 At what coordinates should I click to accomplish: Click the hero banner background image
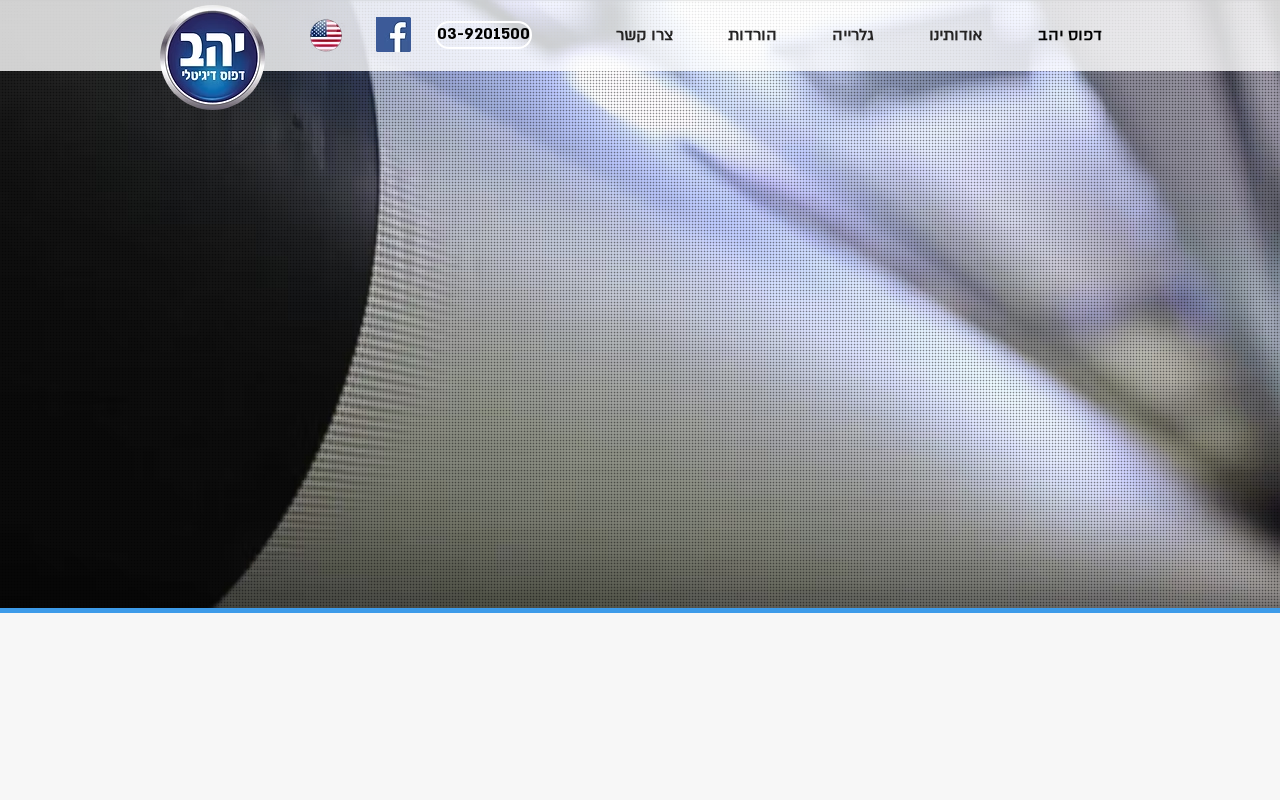[x=640, y=340]
